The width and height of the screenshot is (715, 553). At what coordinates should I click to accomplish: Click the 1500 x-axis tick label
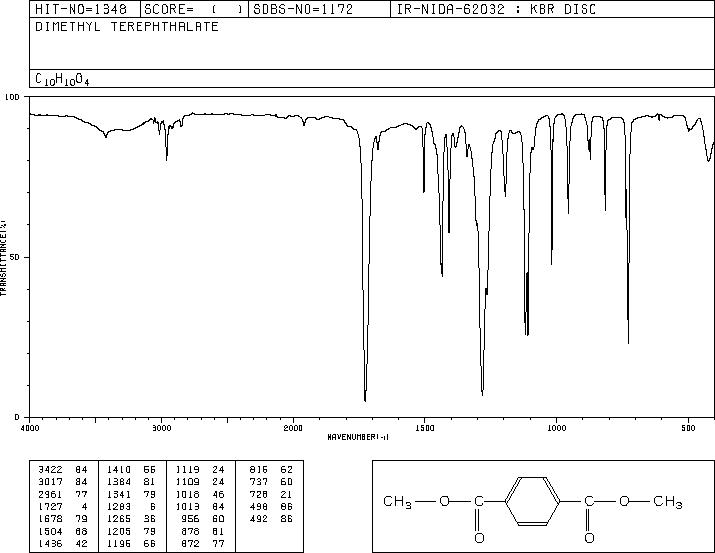425,428
